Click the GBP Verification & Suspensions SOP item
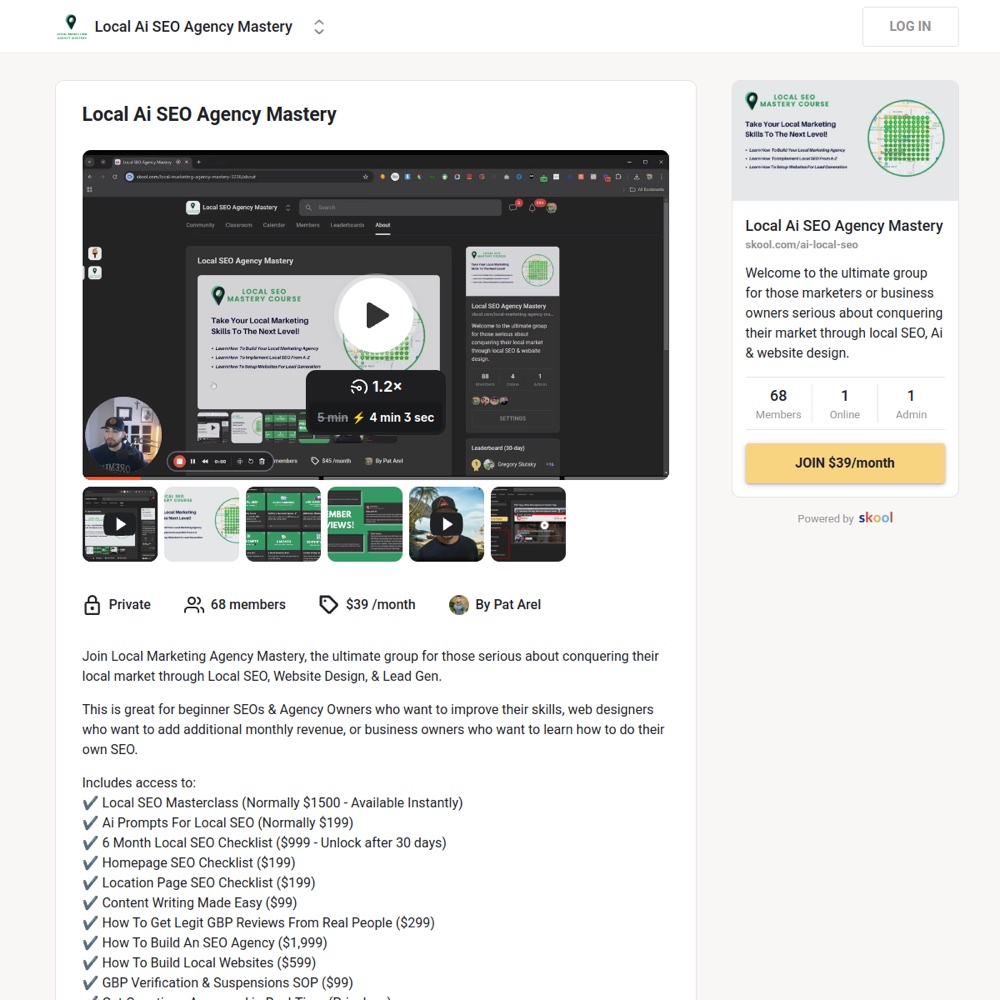Image resolution: width=1000 pixels, height=1000 pixels. (x=217, y=983)
